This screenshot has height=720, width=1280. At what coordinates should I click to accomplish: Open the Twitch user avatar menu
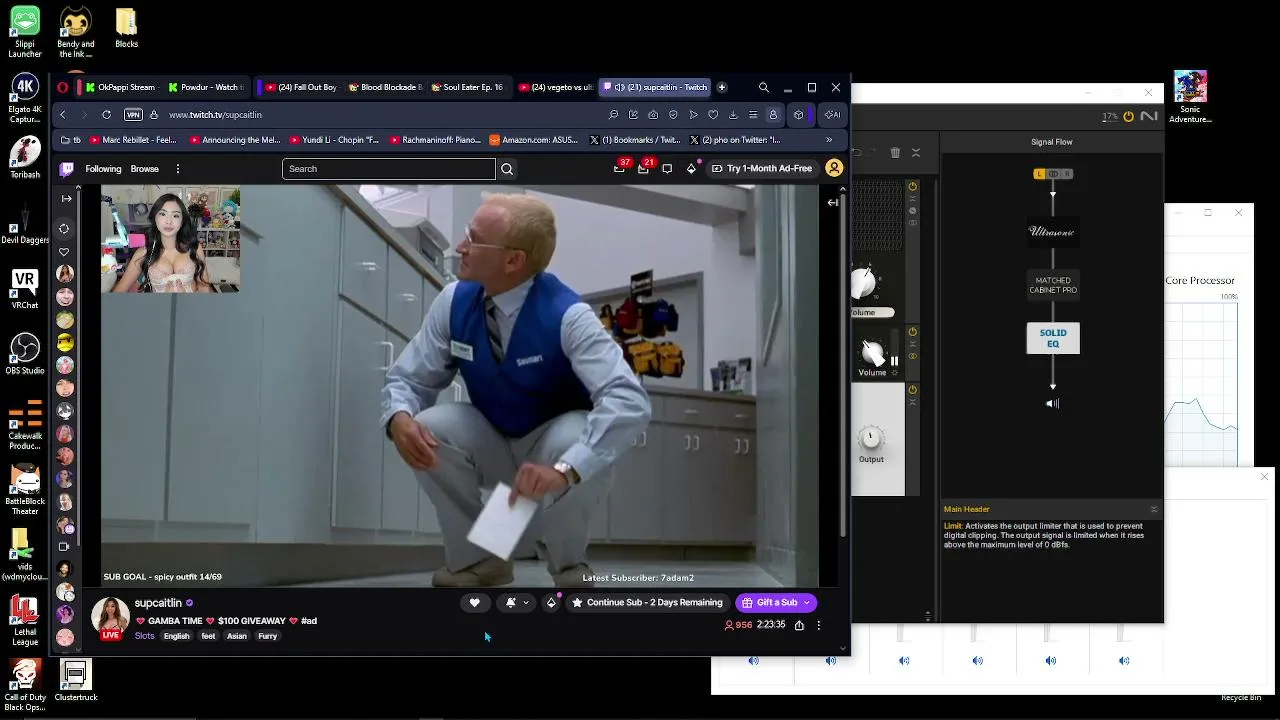(x=834, y=168)
